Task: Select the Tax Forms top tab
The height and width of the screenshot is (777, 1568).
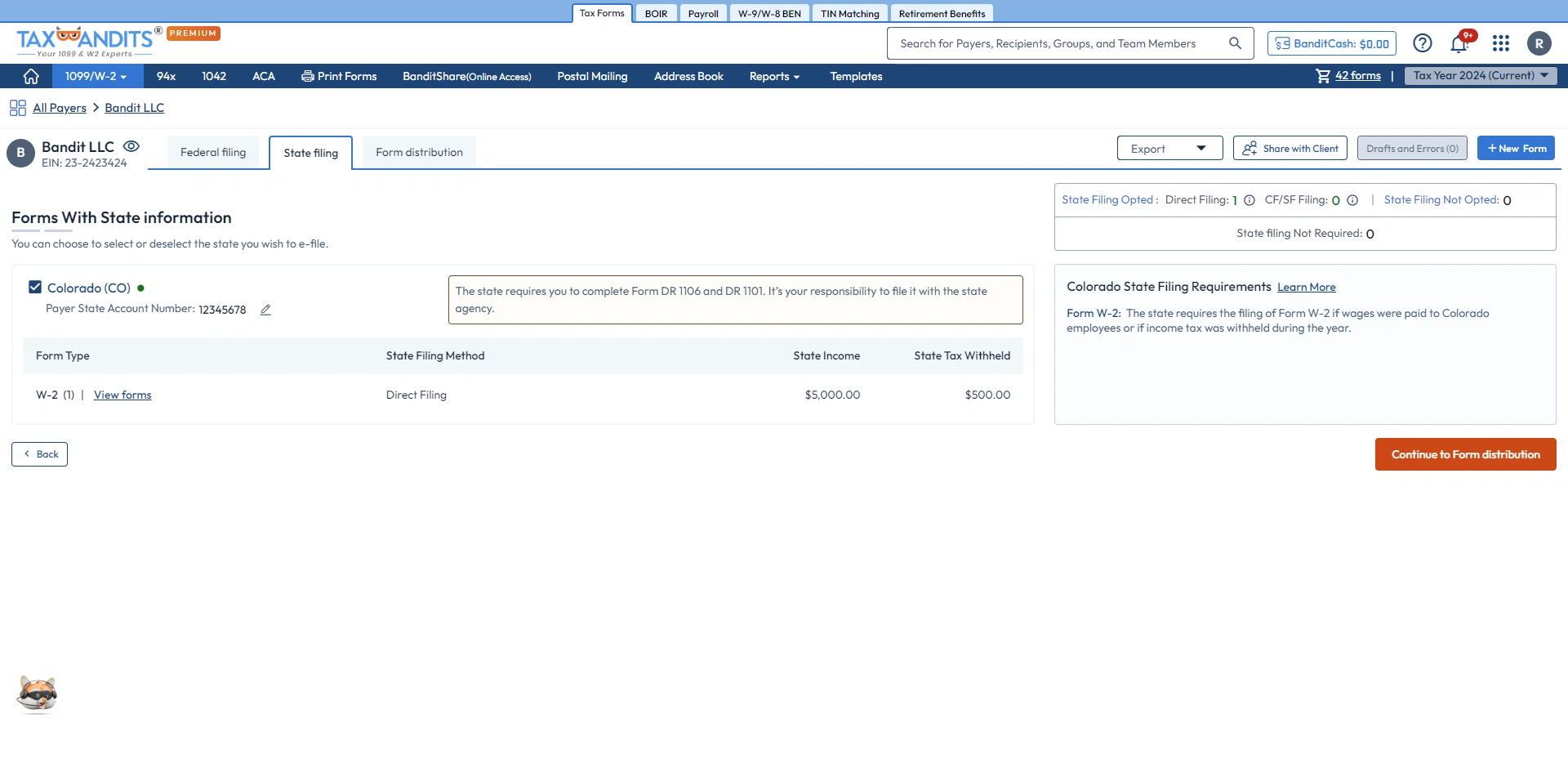Action: [602, 13]
